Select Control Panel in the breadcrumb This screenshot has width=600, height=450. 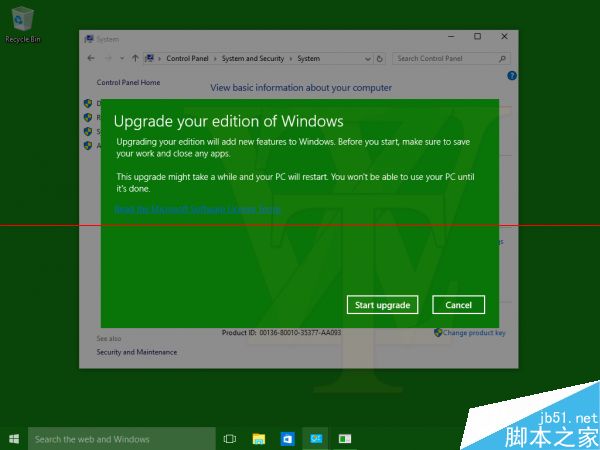(187, 59)
